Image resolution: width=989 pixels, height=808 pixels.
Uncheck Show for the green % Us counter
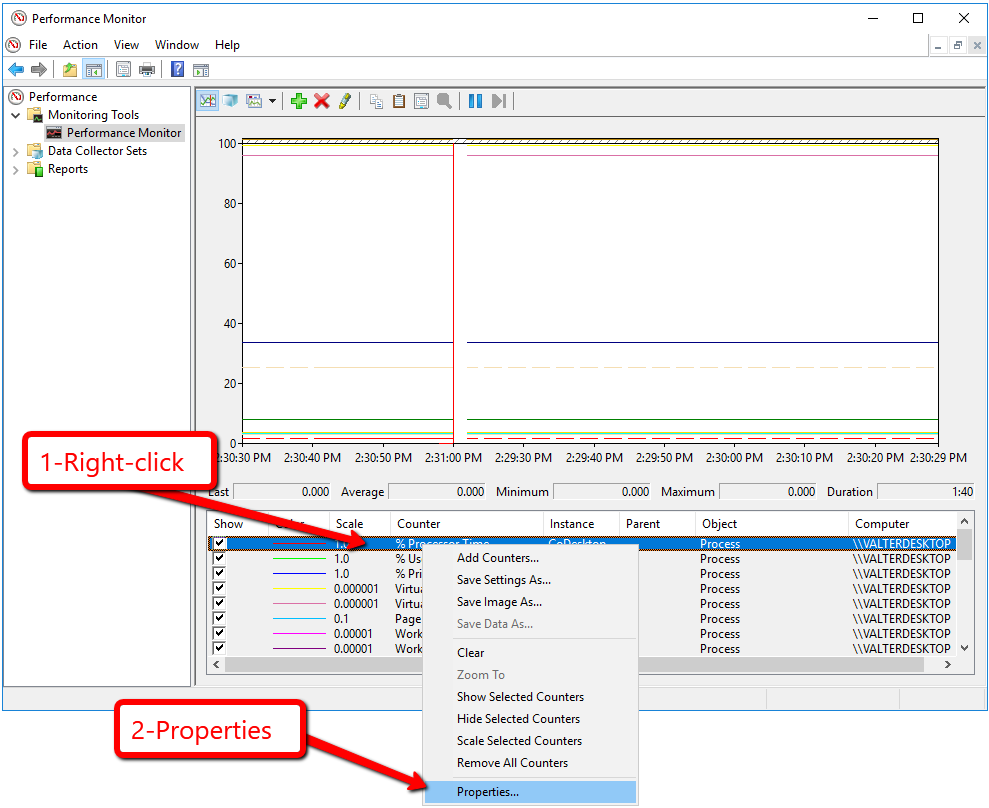[x=219, y=558]
